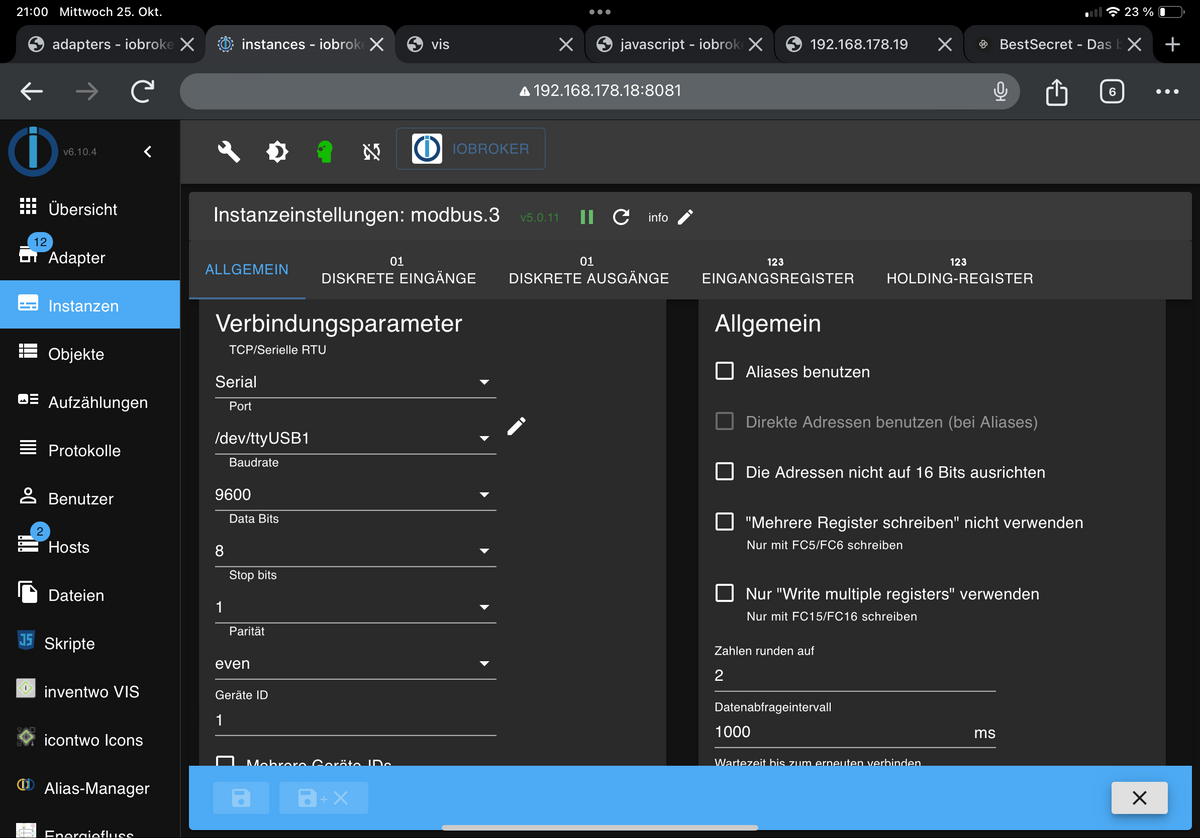The width and height of the screenshot is (1200, 838).
Task: Switch to DISKRETE AUSGÄNGE tab
Action: 589,269
